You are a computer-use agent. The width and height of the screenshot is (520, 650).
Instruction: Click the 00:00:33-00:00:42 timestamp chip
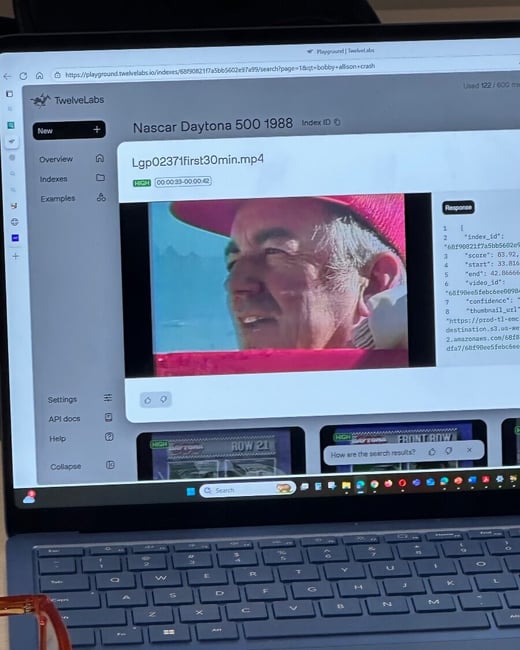click(x=183, y=182)
